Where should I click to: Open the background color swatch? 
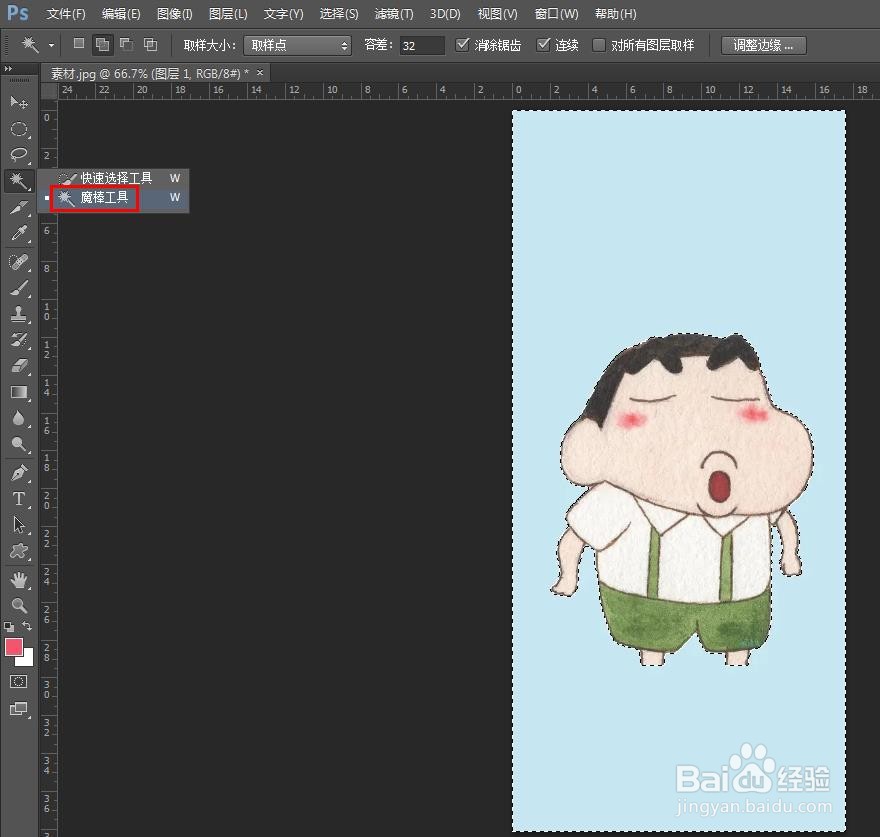click(x=26, y=659)
